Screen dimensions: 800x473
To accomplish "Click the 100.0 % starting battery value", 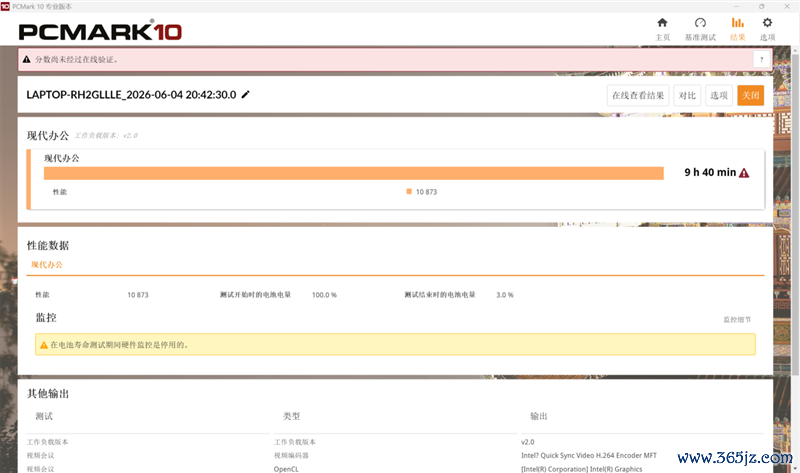I will tap(324, 295).
